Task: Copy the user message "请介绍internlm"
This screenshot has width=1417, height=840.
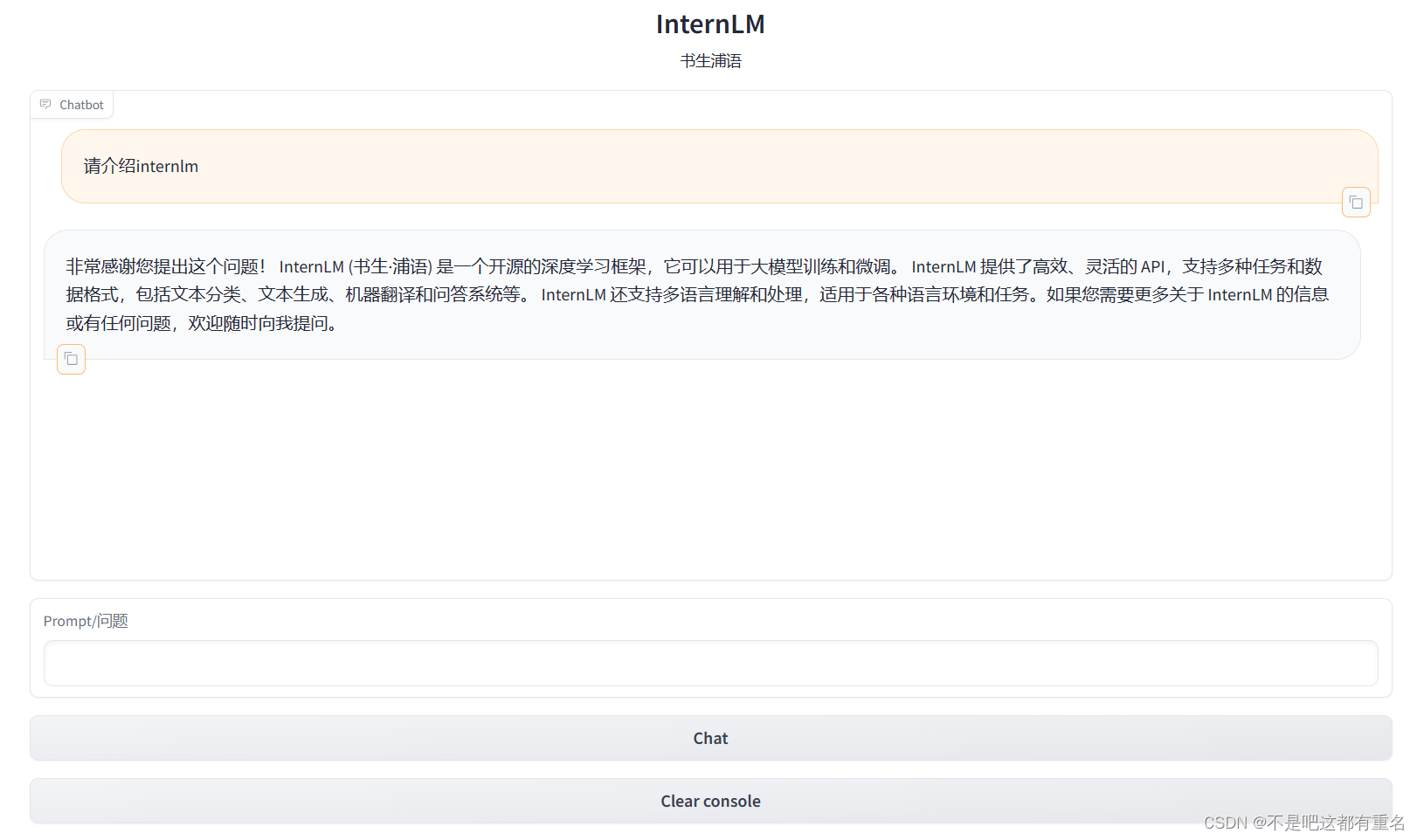Action: coord(1356,203)
